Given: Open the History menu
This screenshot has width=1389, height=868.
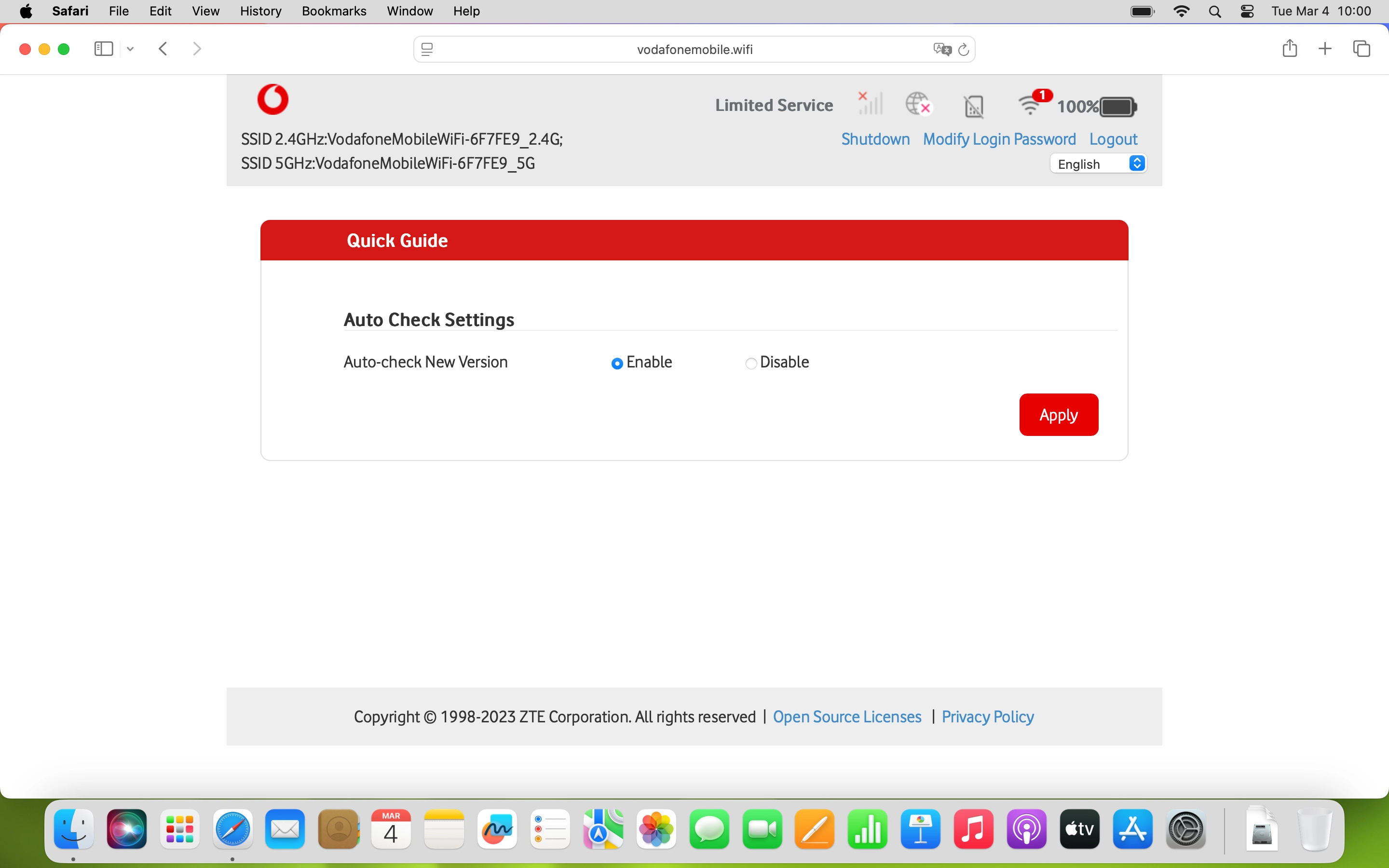Looking at the screenshot, I should point(260,11).
